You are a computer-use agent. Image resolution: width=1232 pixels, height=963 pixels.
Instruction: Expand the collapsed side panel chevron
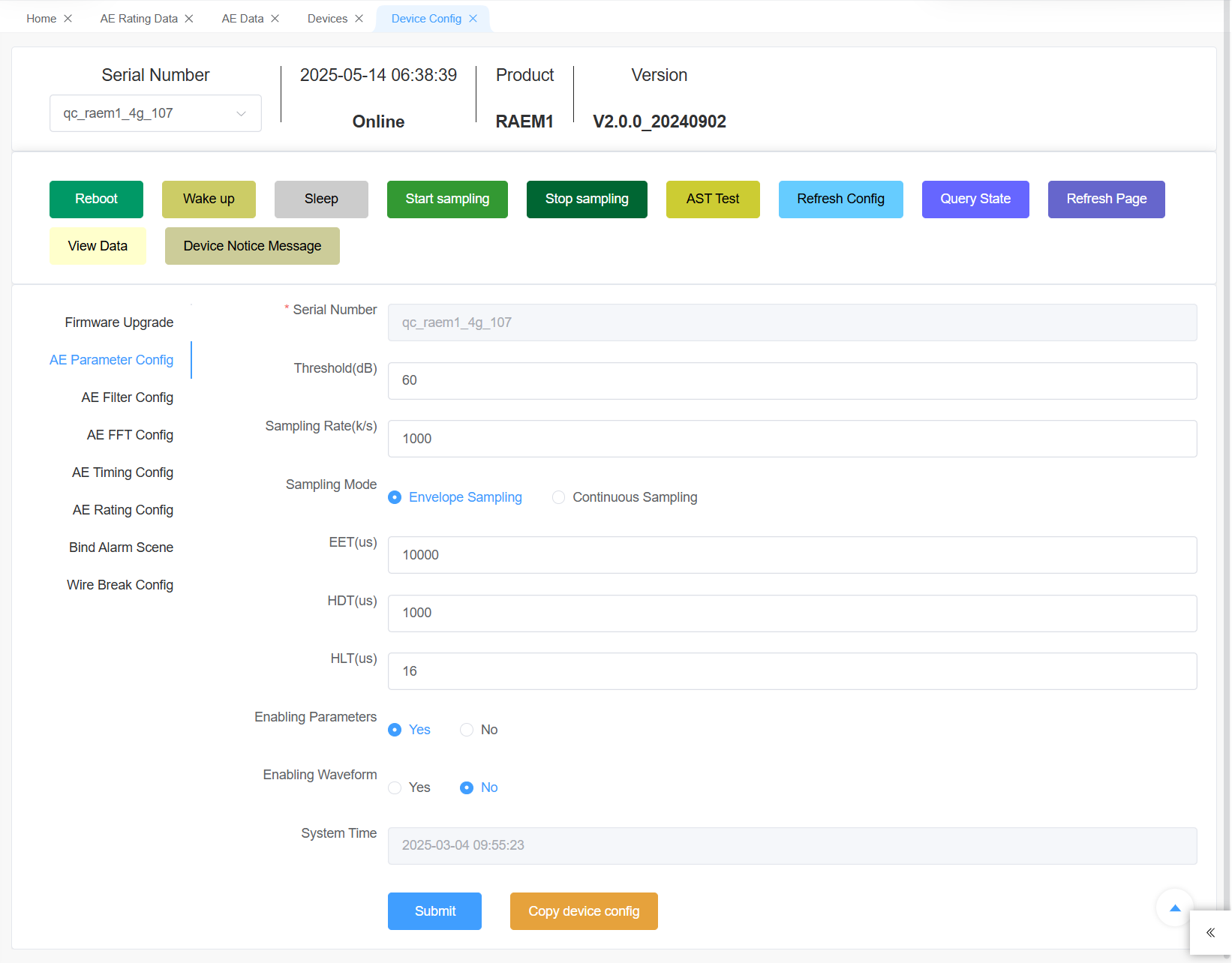pyautogui.click(x=1209, y=932)
